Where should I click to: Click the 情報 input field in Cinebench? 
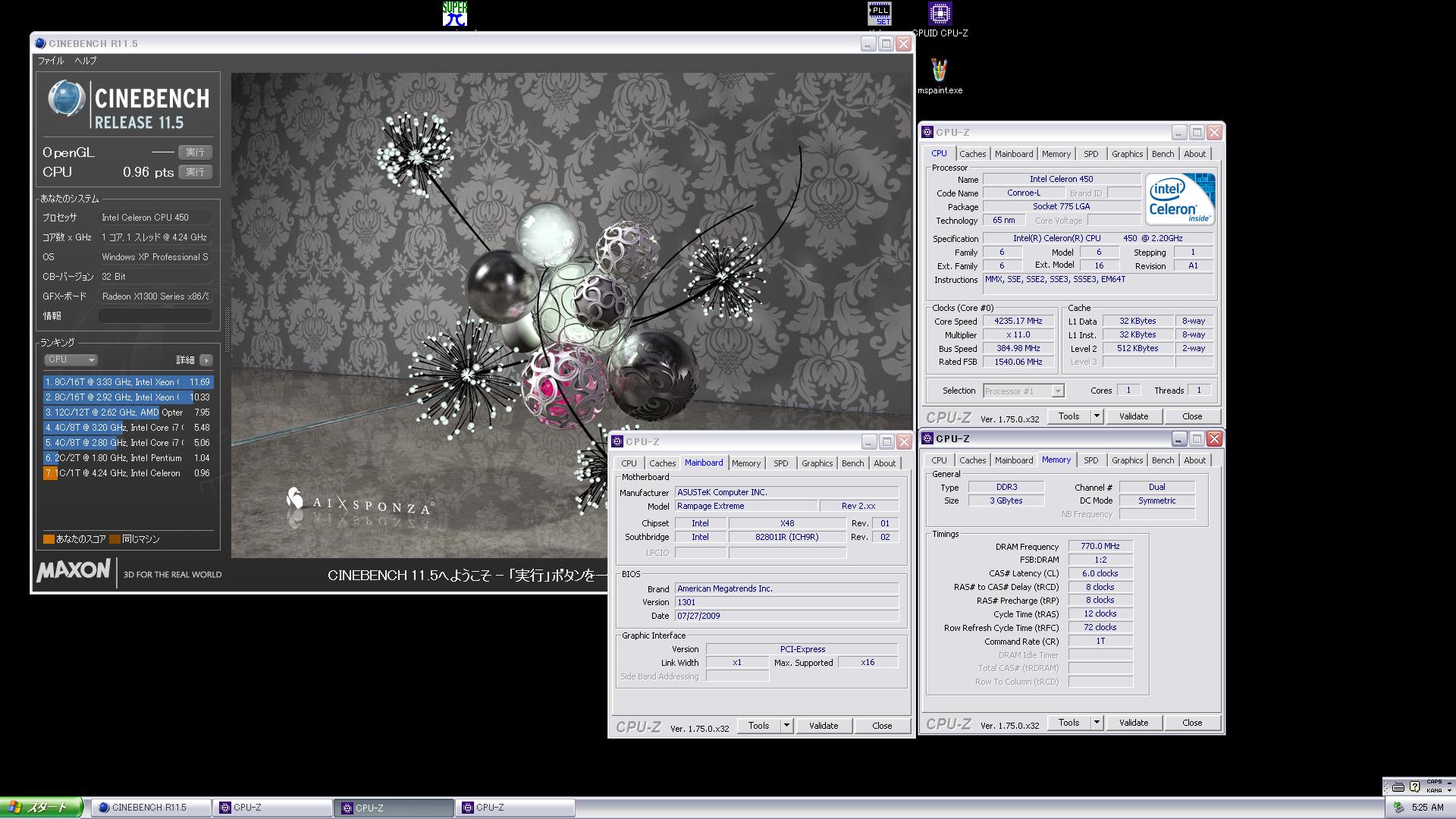click(155, 316)
